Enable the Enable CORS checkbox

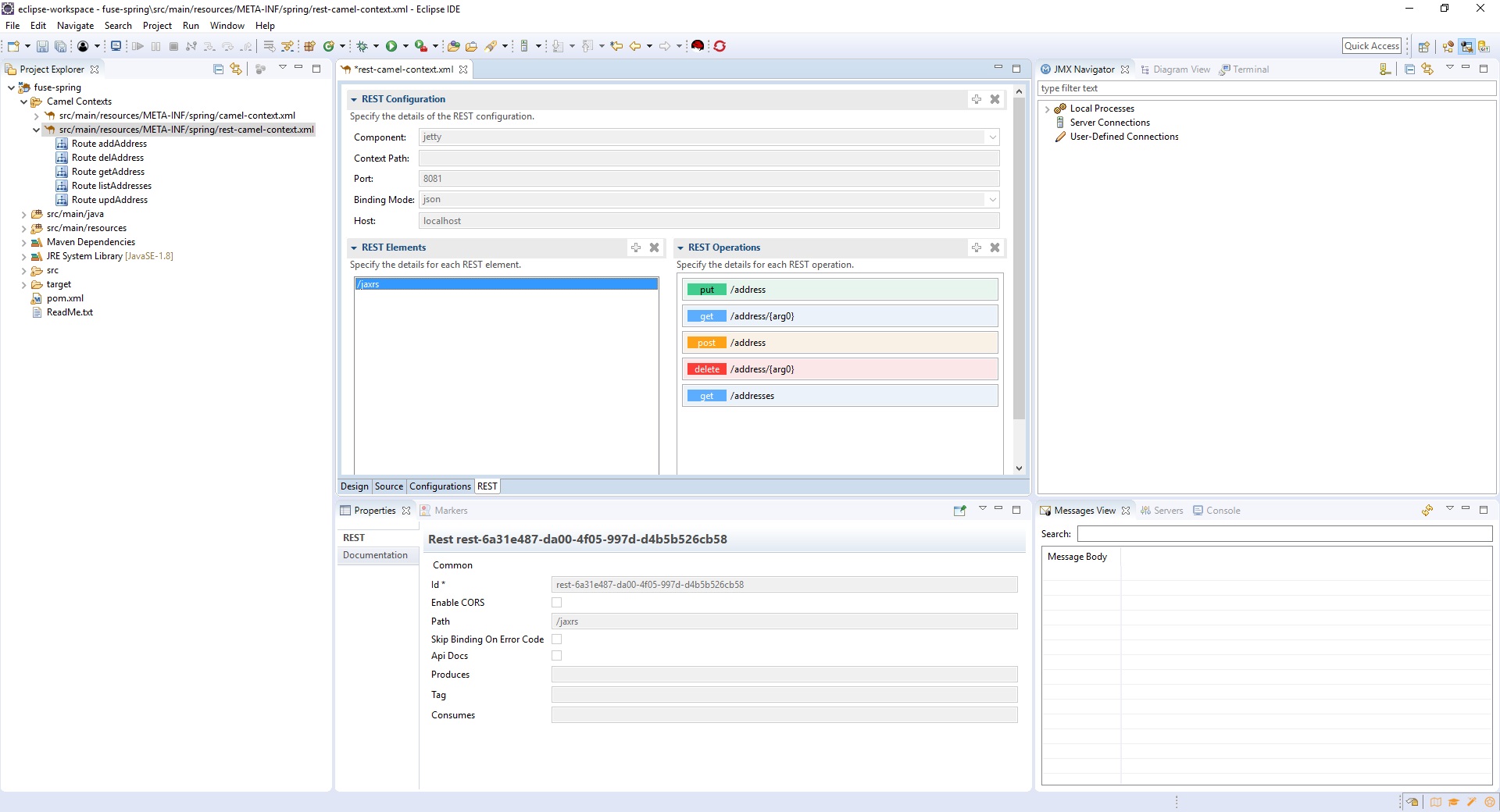click(x=557, y=603)
